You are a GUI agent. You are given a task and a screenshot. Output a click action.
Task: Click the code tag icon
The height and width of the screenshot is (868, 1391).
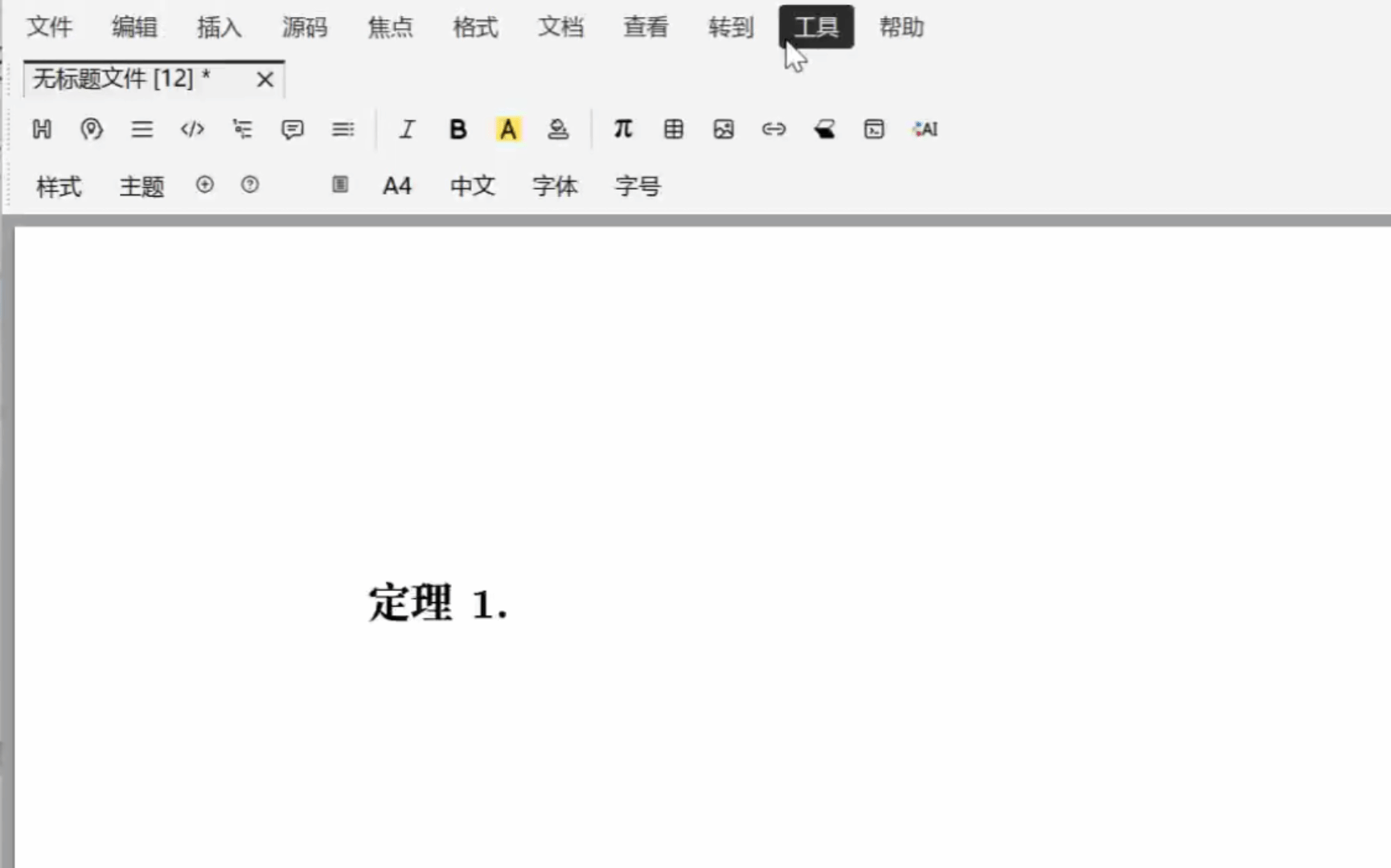click(192, 129)
